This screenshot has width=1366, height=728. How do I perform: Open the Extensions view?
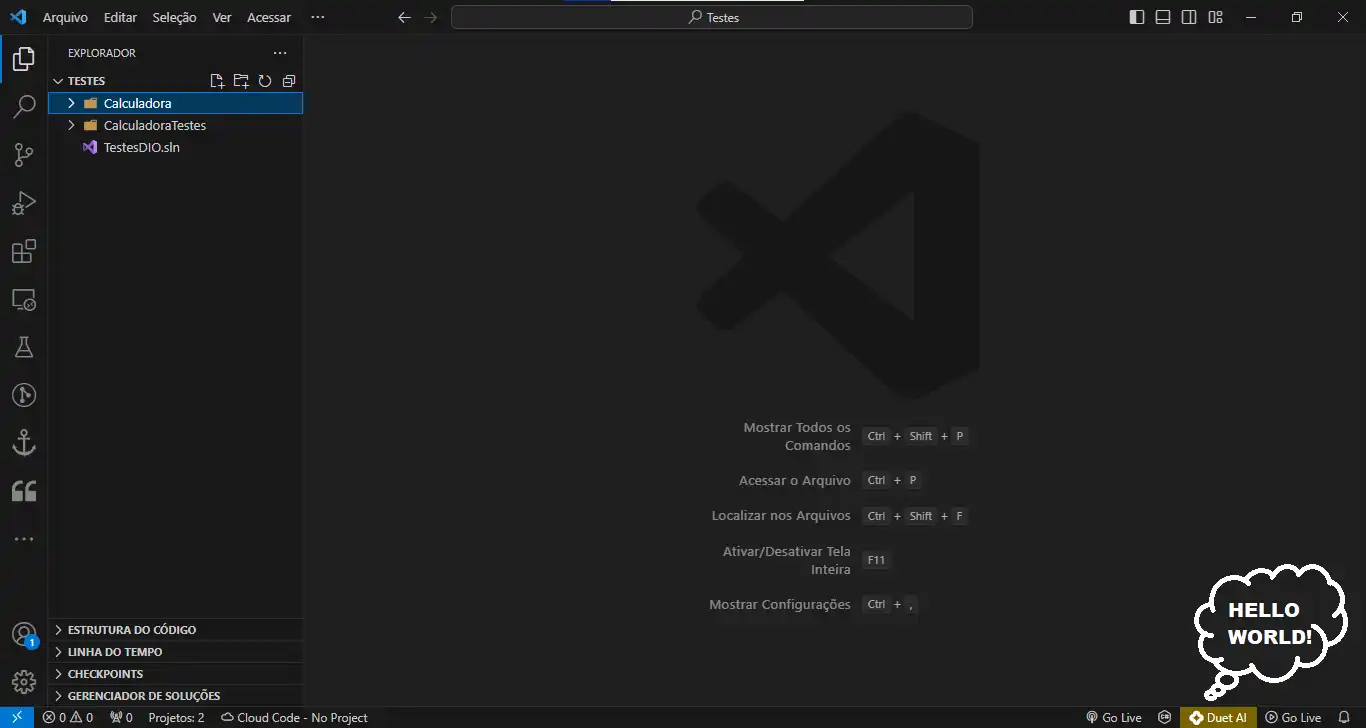click(x=24, y=251)
